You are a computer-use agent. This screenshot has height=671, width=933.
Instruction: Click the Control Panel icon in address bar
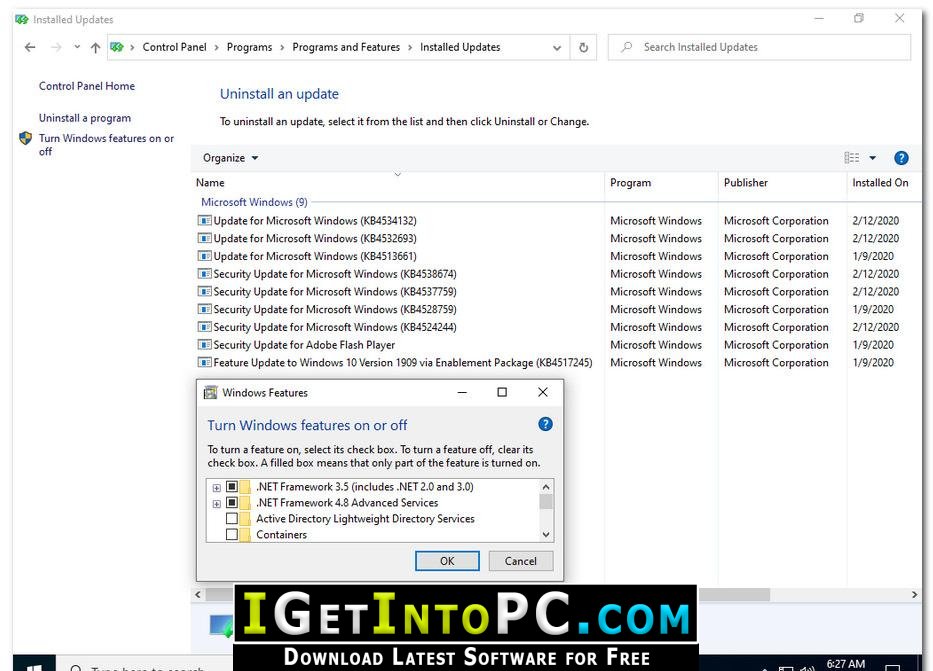117,47
